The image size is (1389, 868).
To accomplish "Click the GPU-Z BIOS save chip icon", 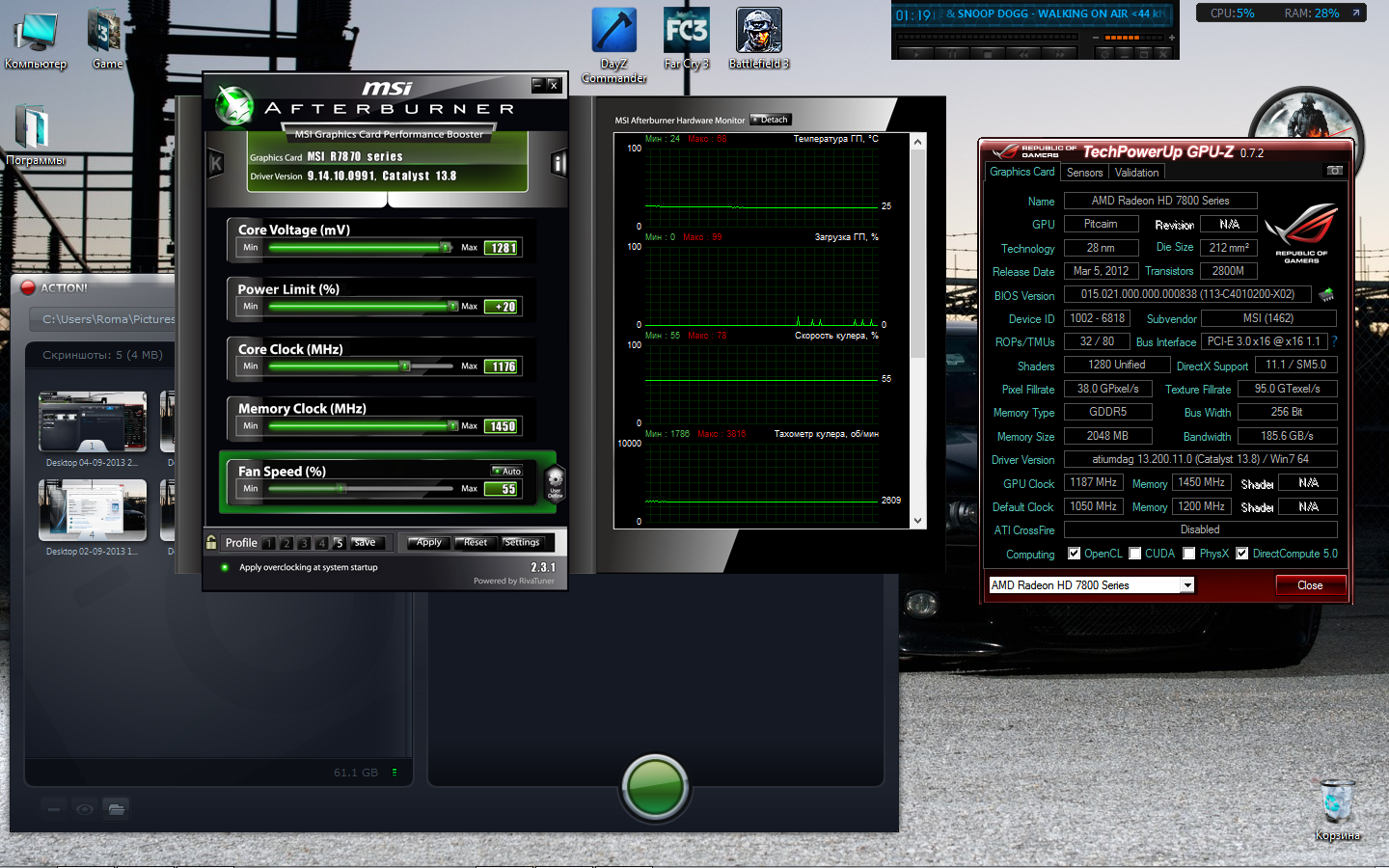I will click(1326, 294).
